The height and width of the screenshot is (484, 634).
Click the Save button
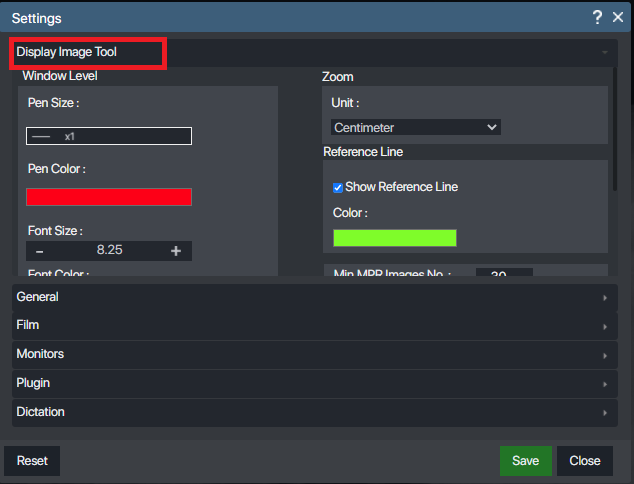click(525, 461)
